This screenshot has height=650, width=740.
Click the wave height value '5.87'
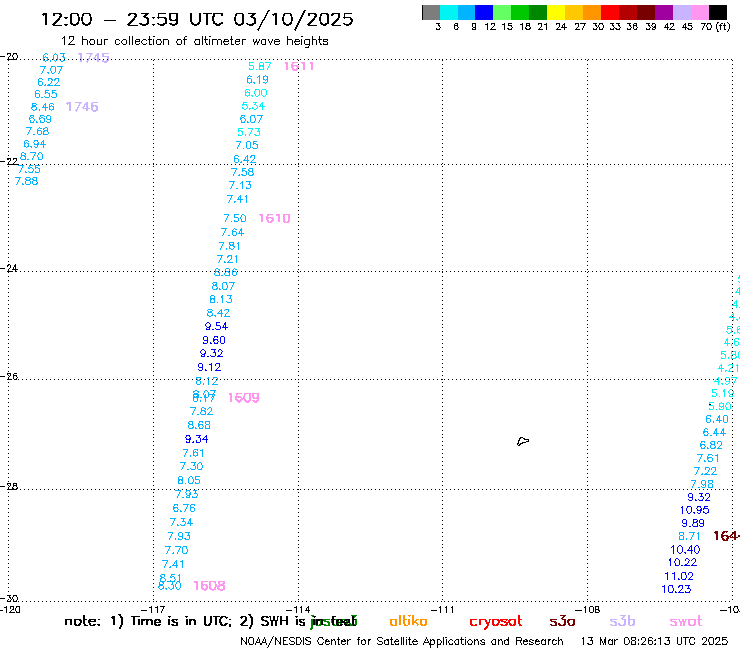point(260,67)
